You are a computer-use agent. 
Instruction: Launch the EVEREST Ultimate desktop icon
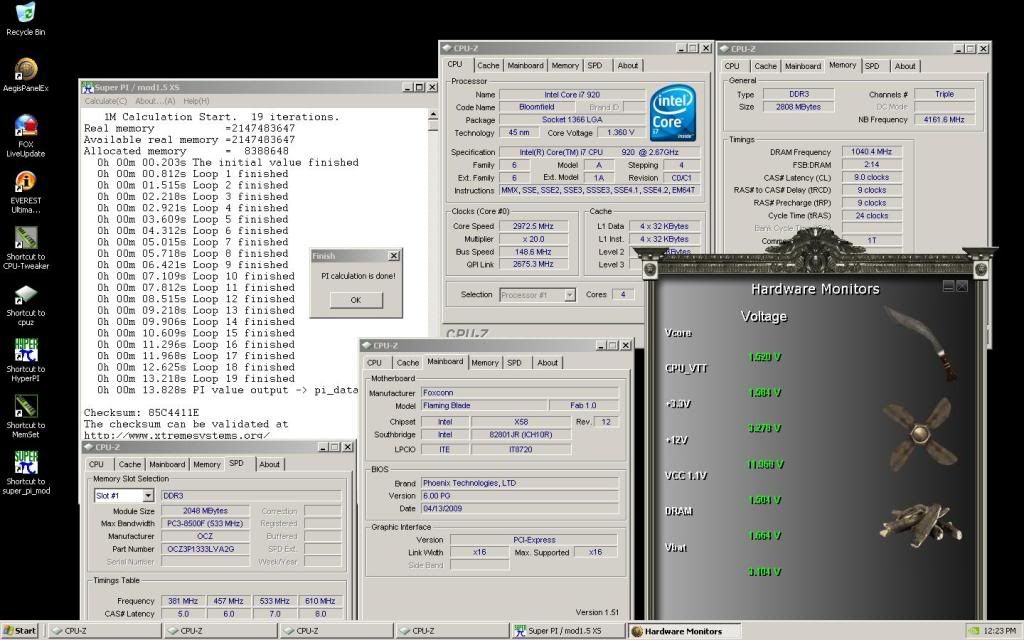pos(25,182)
